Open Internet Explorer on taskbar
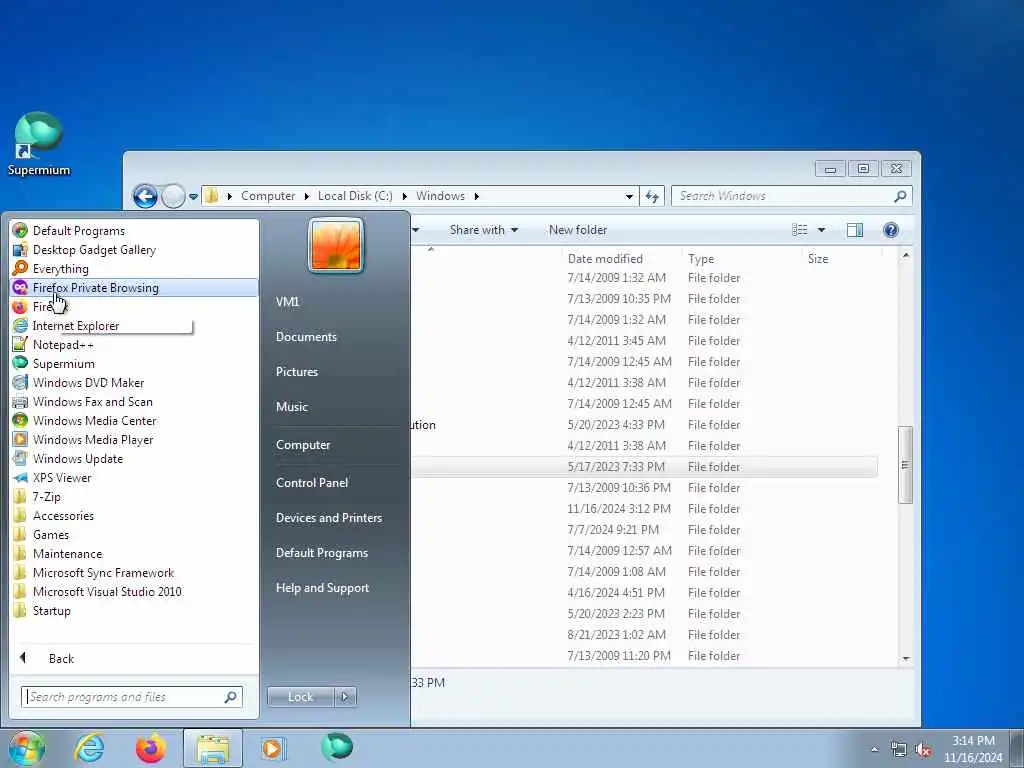1024x768 pixels. click(89, 748)
